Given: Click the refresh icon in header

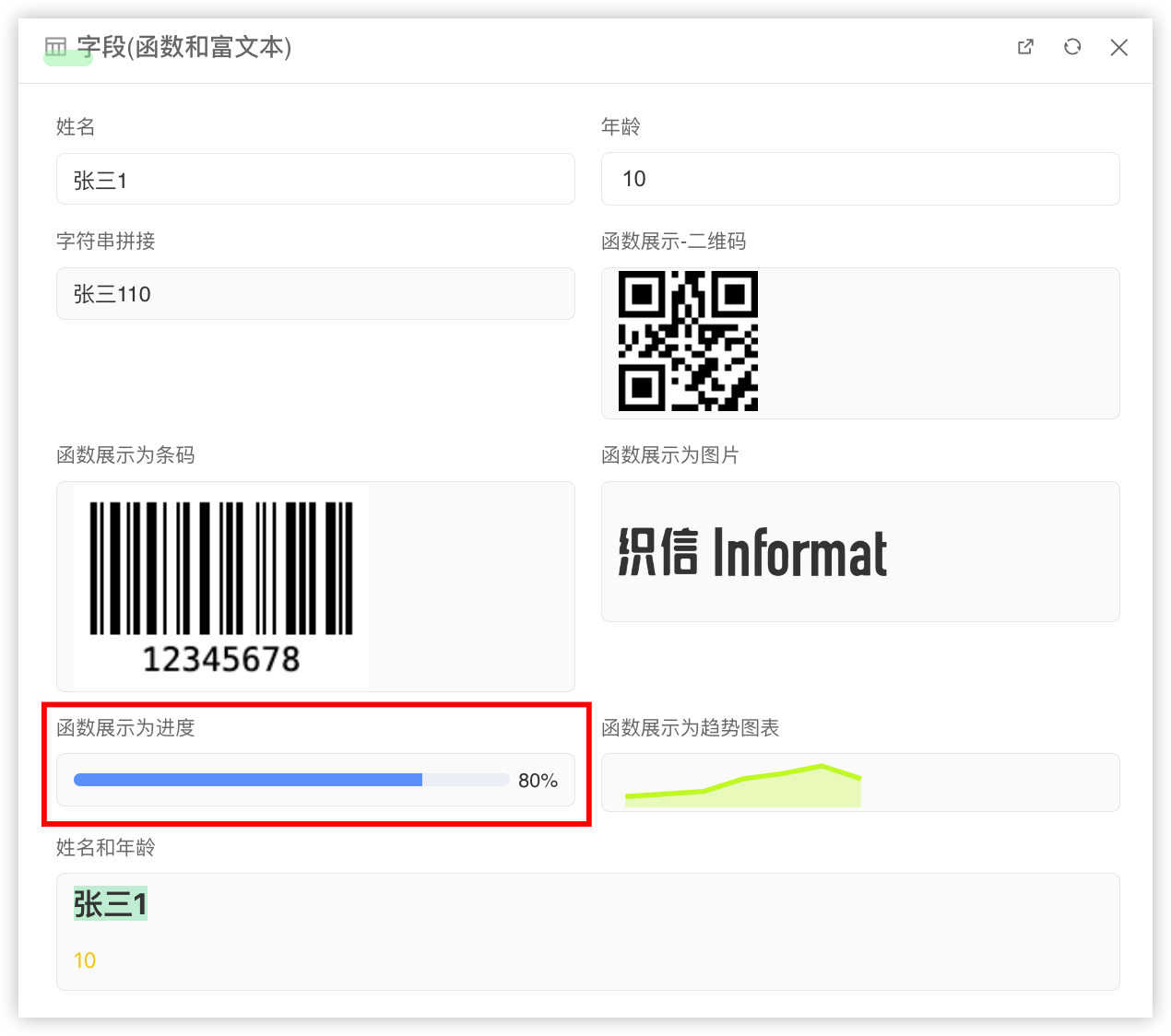Looking at the screenshot, I should (1072, 47).
